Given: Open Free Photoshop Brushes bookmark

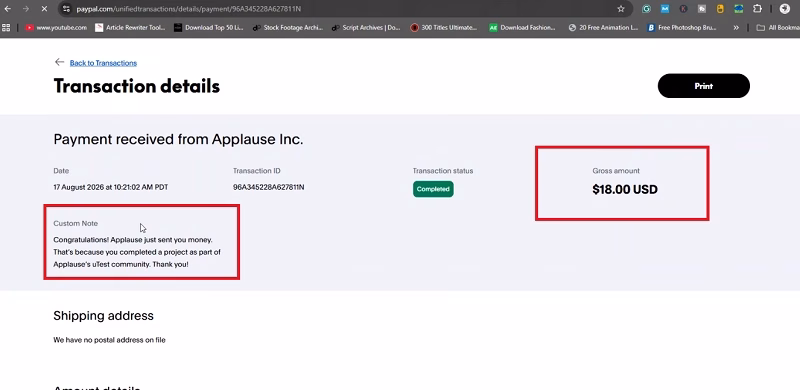Looking at the screenshot, I should pos(682,28).
